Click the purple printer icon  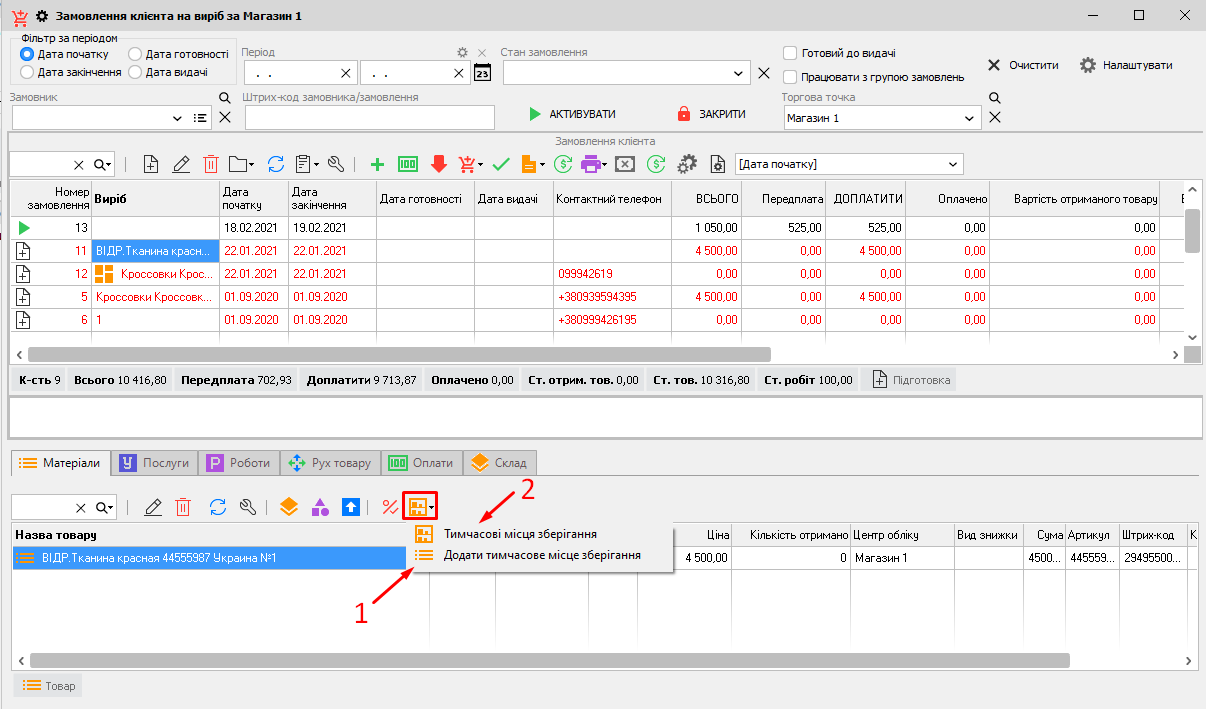click(x=592, y=165)
